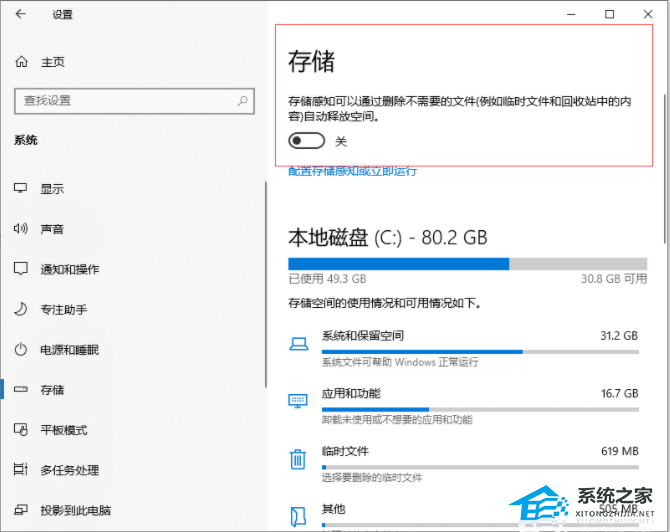This screenshot has height=532, width=670.
Task: Open 应用和功能 storage details
Action: click(x=351, y=394)
